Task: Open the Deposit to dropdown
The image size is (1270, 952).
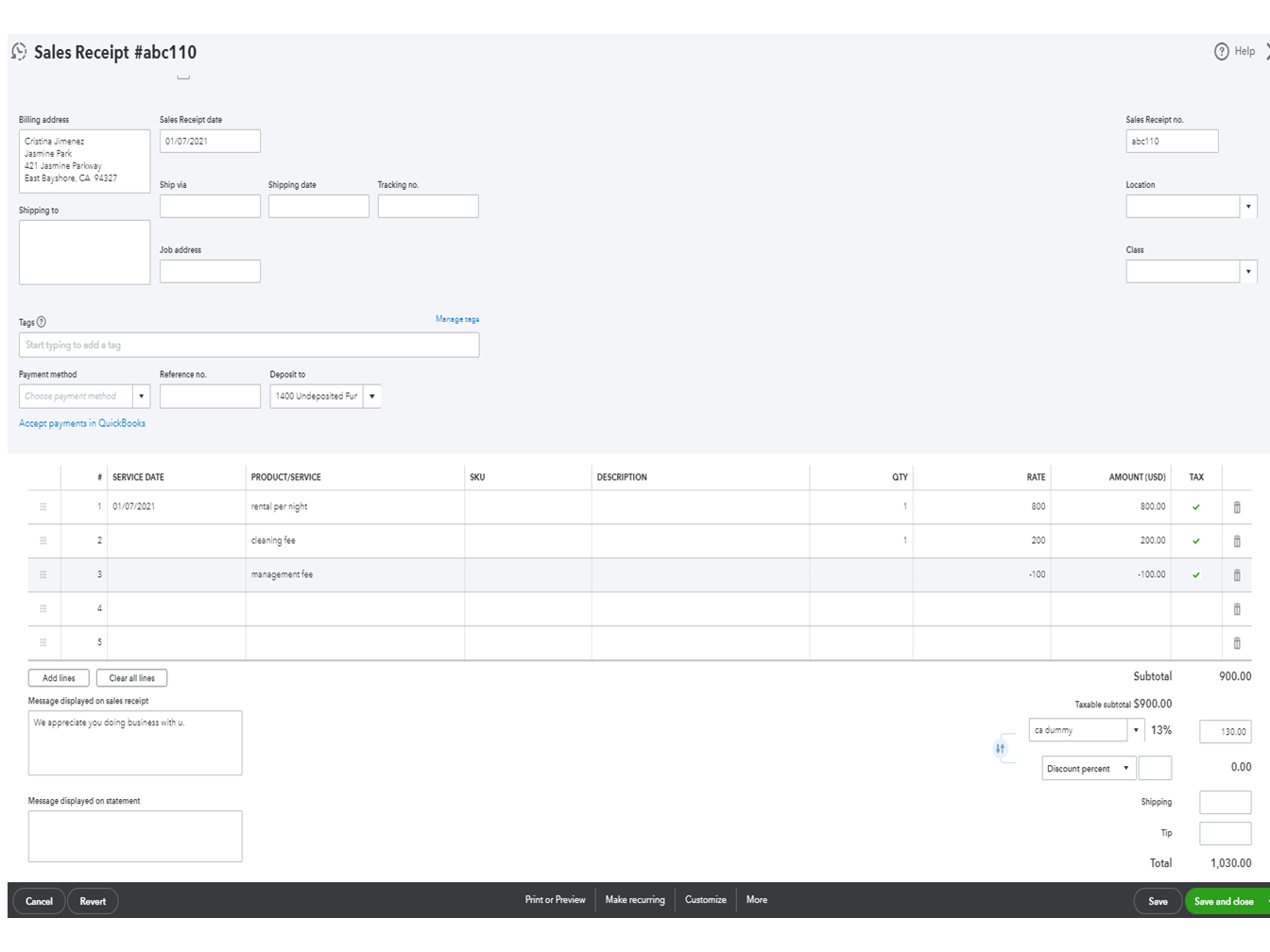Action: pyautogui.click(x=372, y=397)
